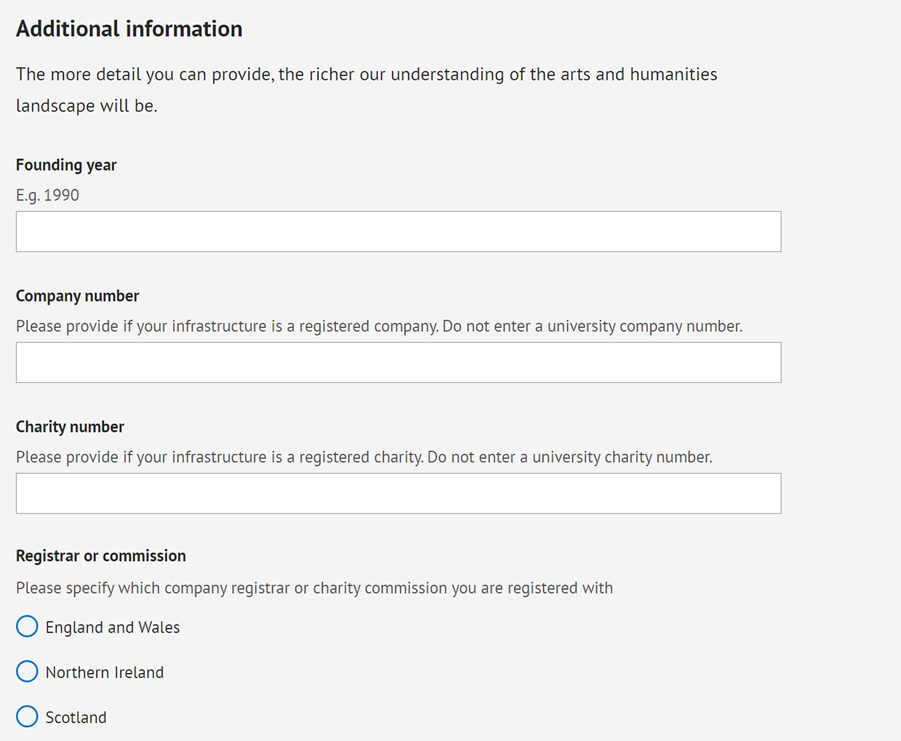This screenshot has height=741, width=901.
Task: Select the Scotland radio button
Action: tap(27, 717)
